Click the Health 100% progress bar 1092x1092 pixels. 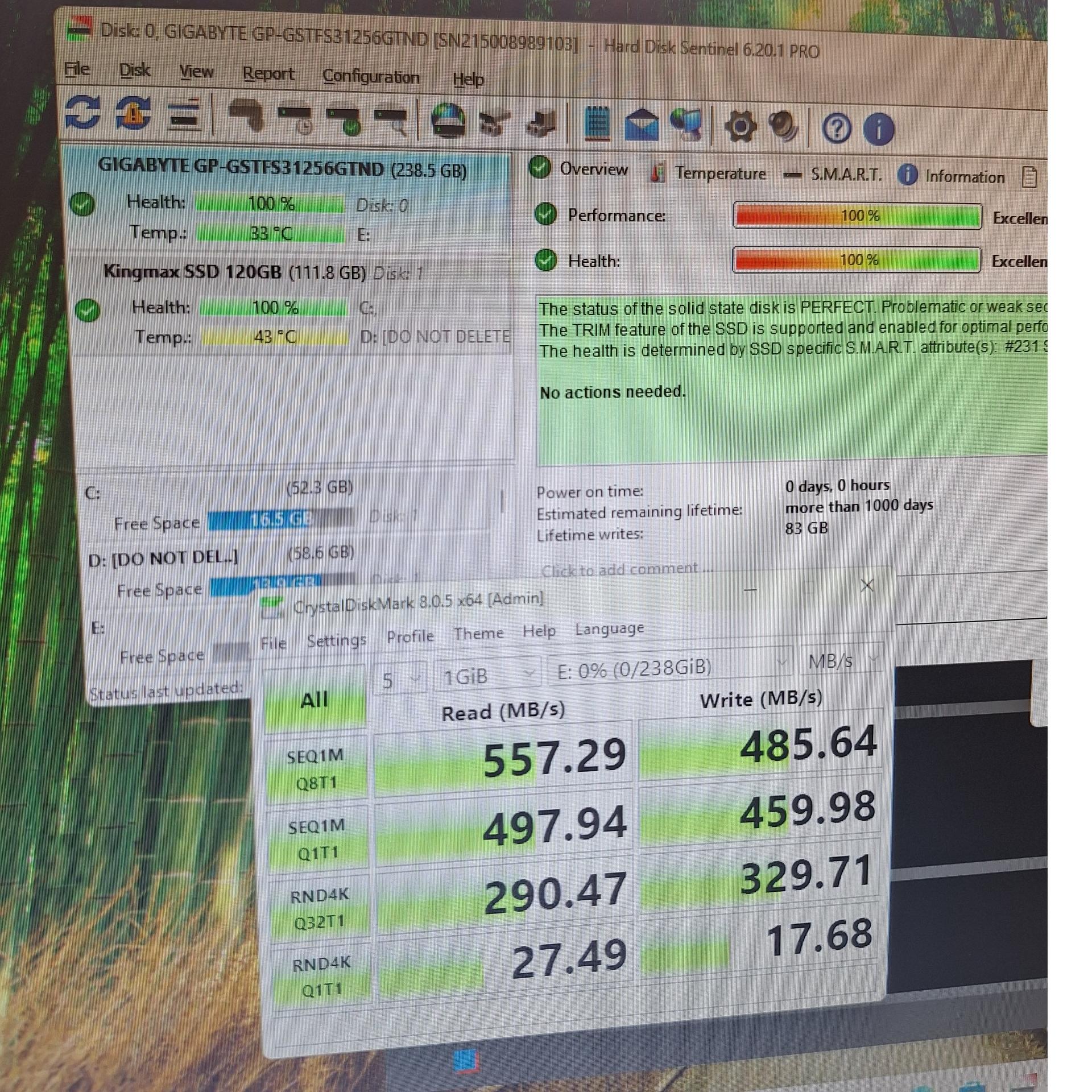click(856, 260)
